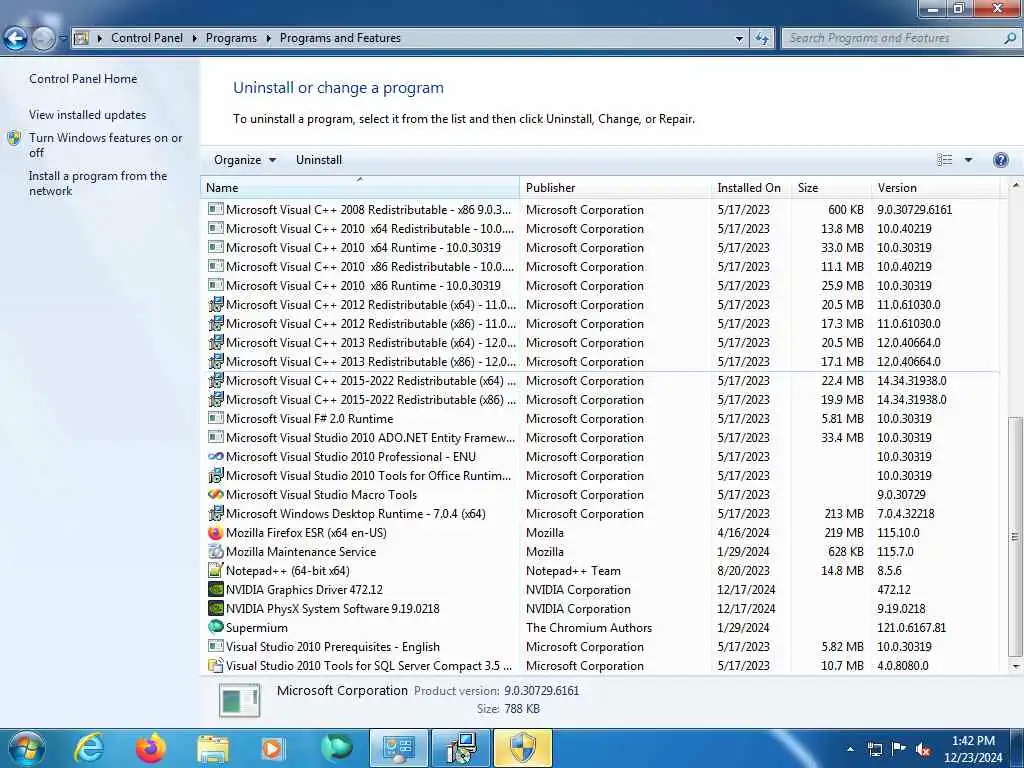Click the Visual Studio 2010 Tools for SQL Server icon
The image size is (1024, 768).
pos(216,665)
